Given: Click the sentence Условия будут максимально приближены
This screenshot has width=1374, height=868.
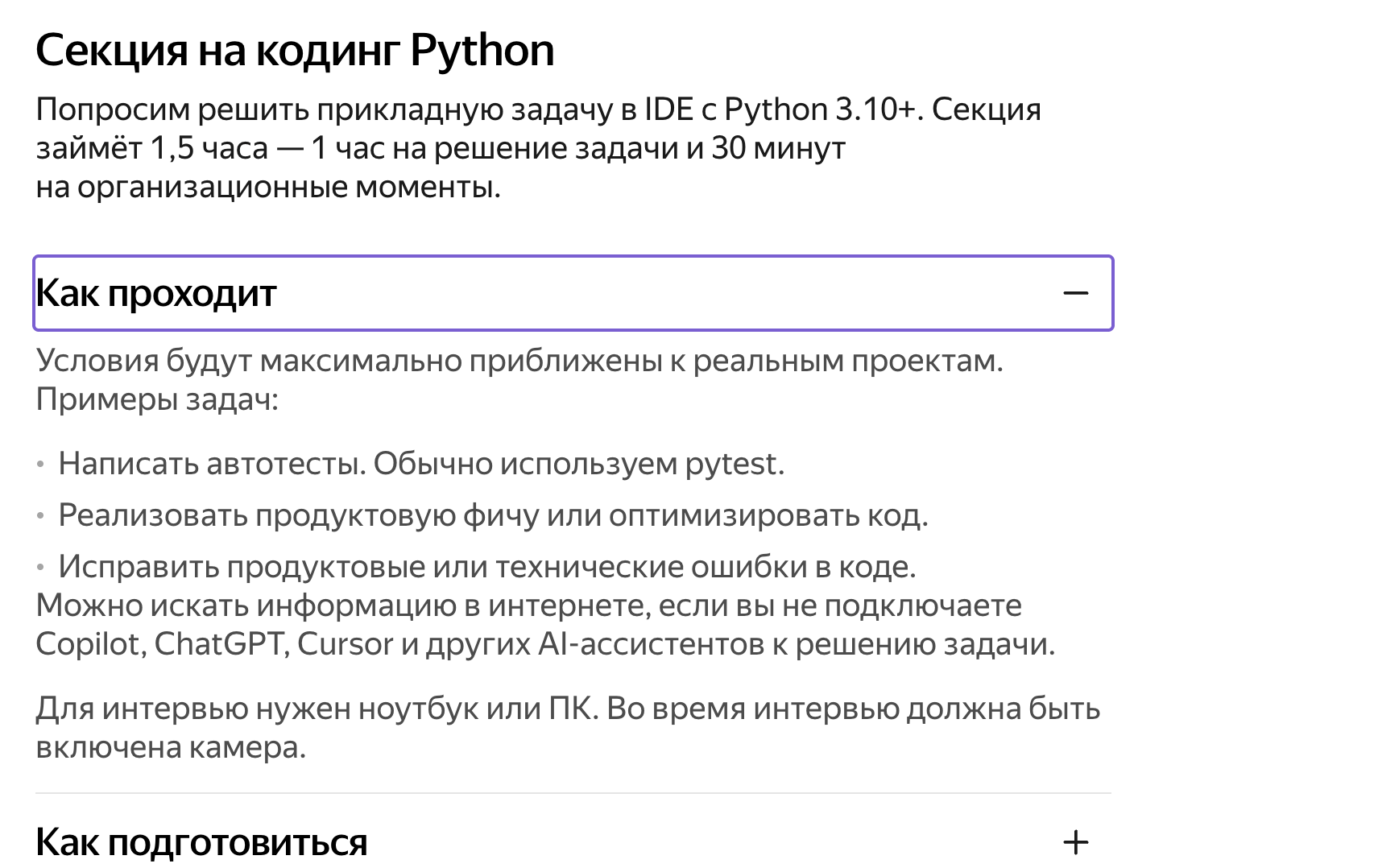Looking at the screenshot, I should click(519, 361).
